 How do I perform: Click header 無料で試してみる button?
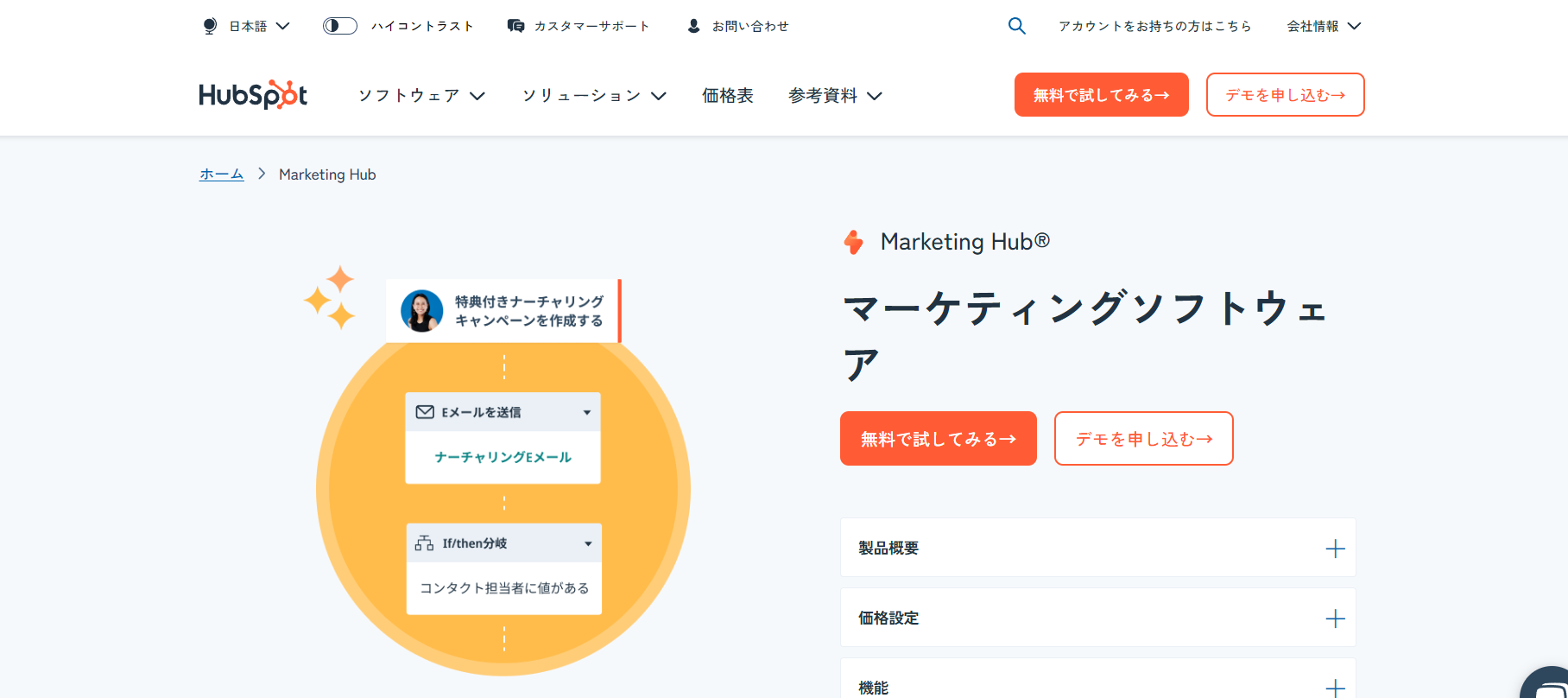click(x=1102, y=95)
